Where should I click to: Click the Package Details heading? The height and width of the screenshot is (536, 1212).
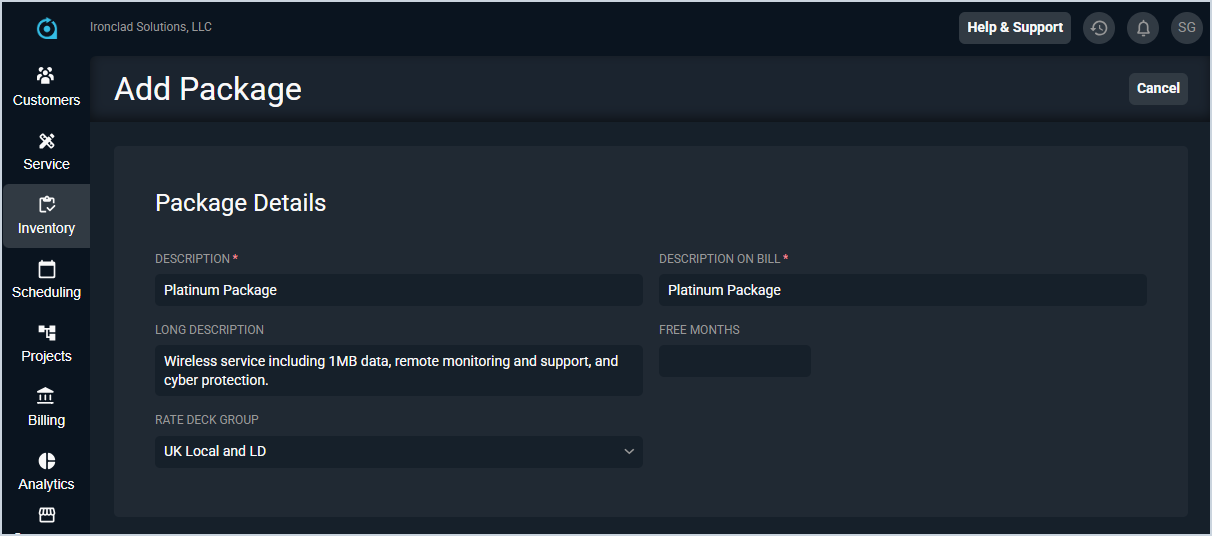pos(241,203)
